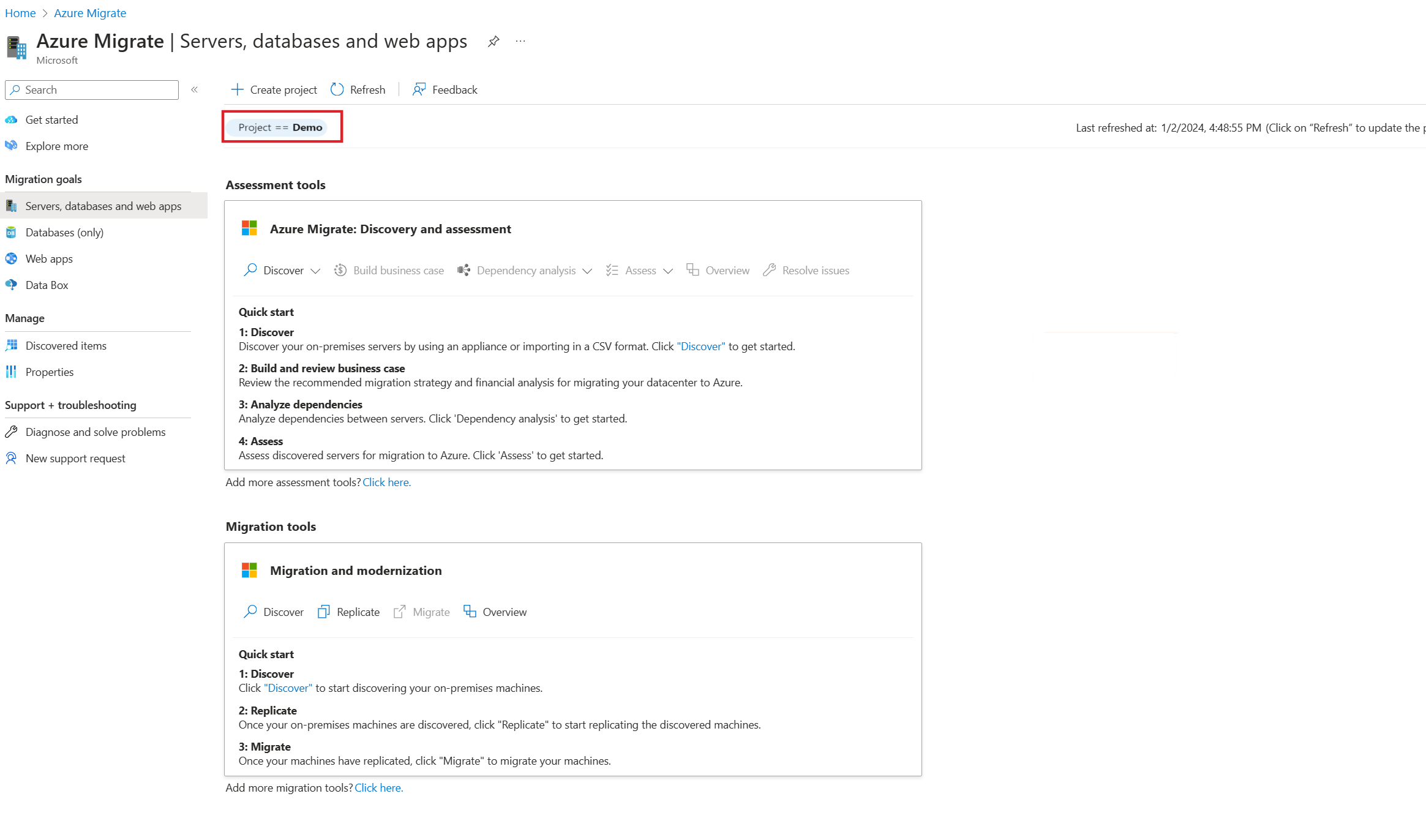Click here to add more assessment tools
1426x840 pixels.
coord(386,481)
